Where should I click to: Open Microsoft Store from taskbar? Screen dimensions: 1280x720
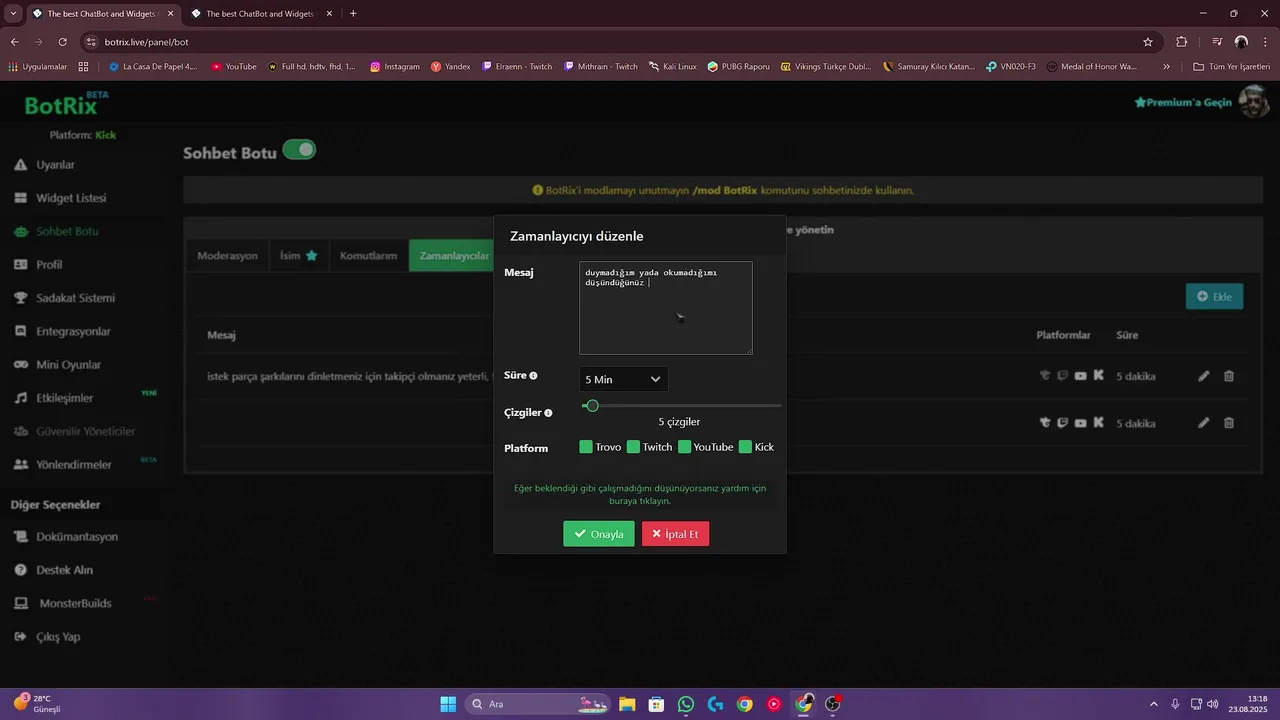(x=656, y=704)
